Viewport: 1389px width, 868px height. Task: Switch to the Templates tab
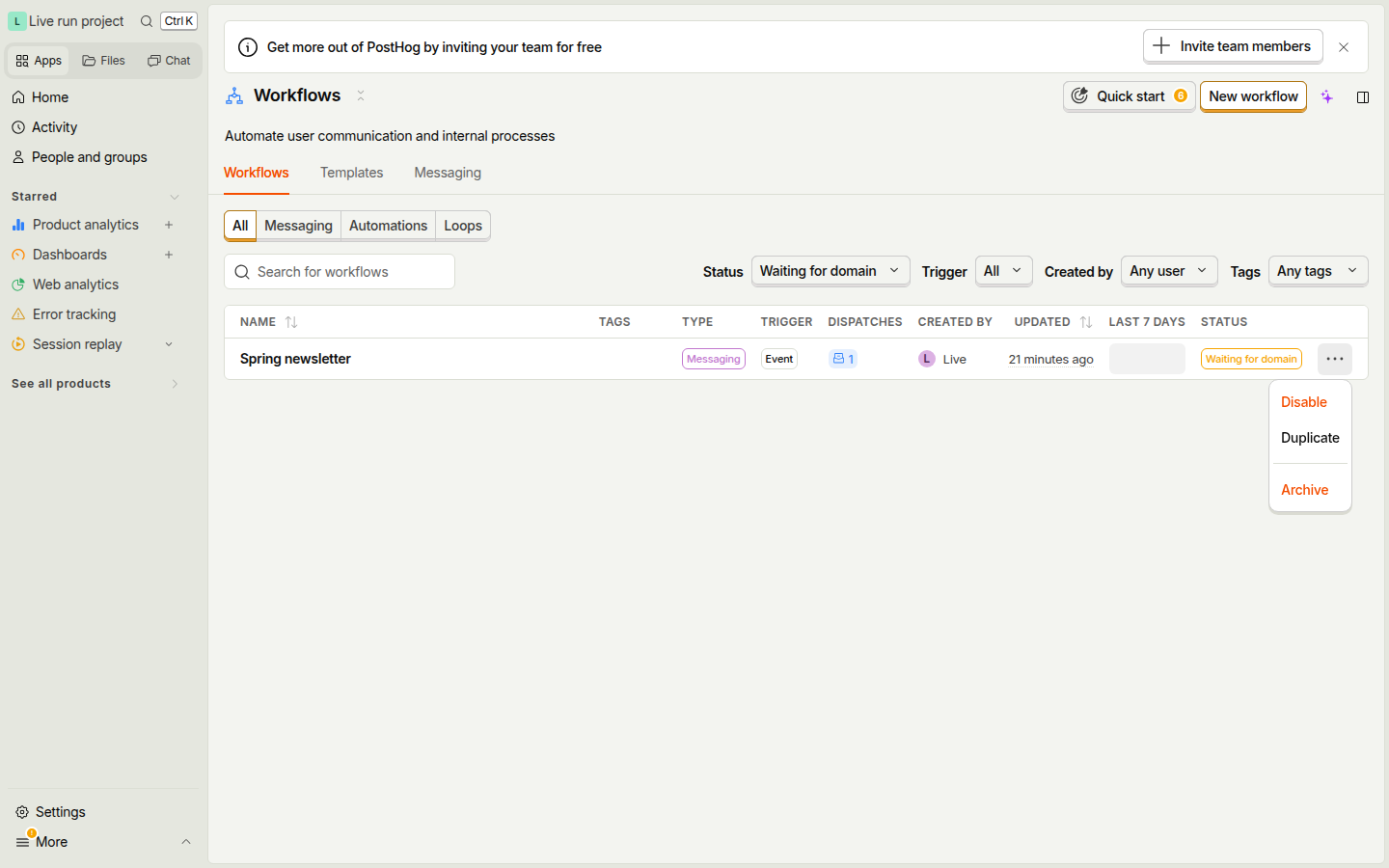352,173
